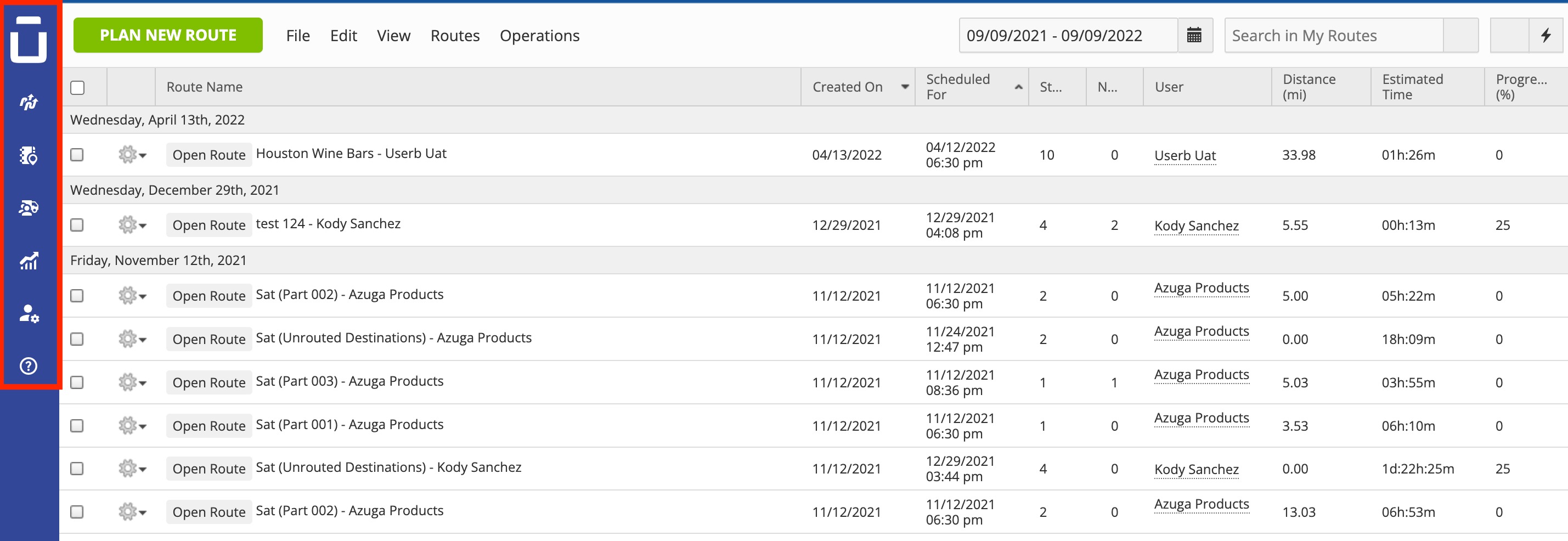Click the Plan New Route button
Screen dimensions: 1568x541
(x=168, y=35)
